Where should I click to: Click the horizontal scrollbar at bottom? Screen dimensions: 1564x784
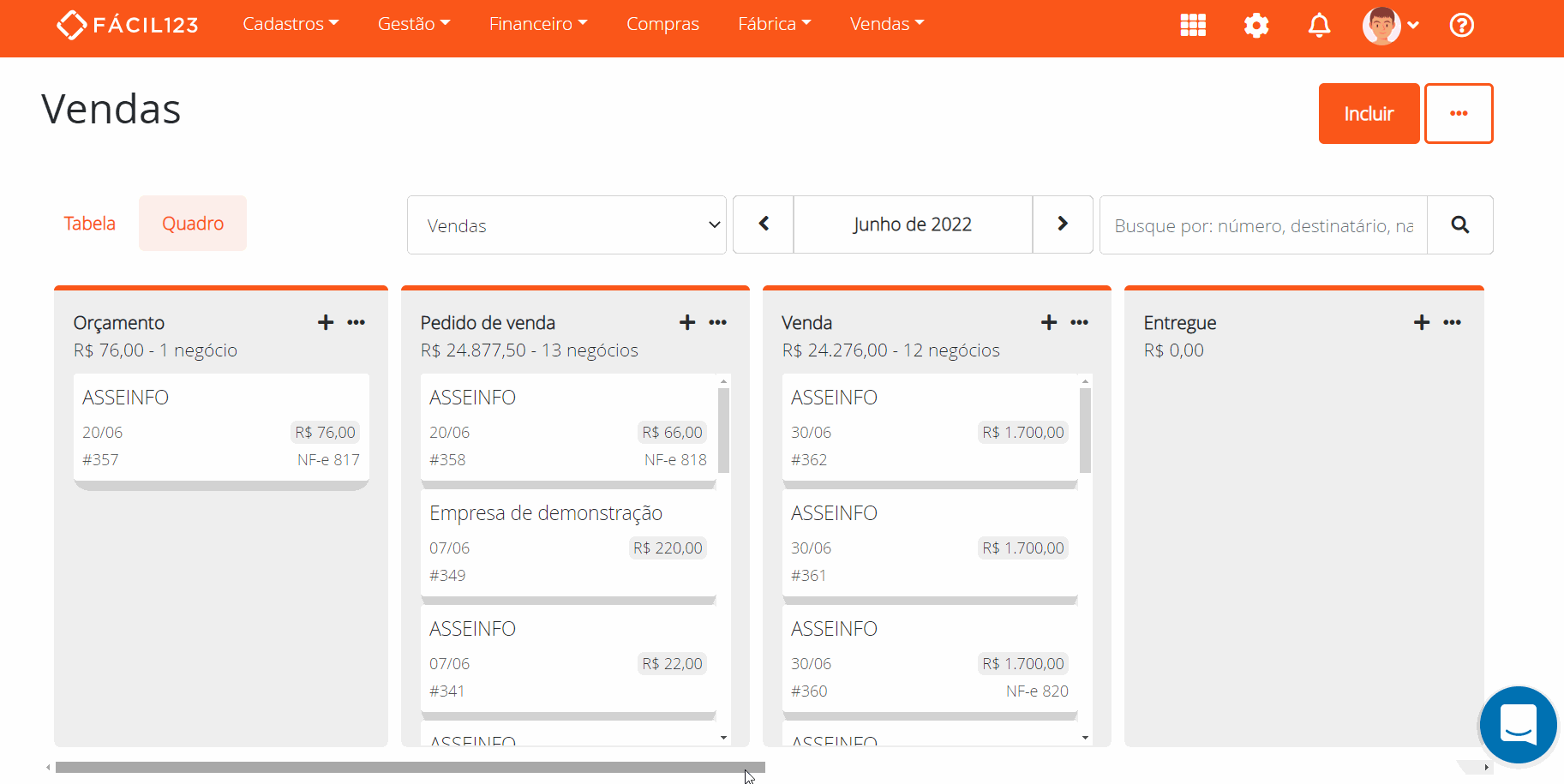(x=410, y=768)
